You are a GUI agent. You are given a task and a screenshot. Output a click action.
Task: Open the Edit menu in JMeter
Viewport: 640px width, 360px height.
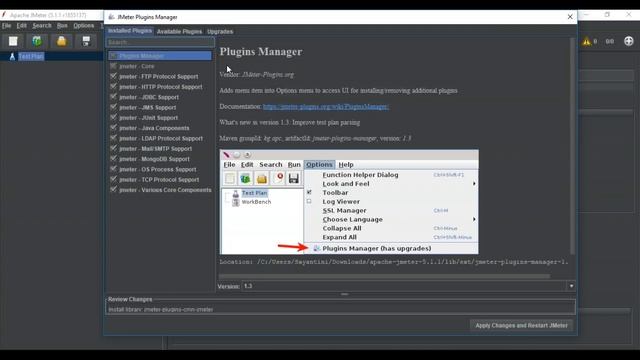click(x=22, y=25)
